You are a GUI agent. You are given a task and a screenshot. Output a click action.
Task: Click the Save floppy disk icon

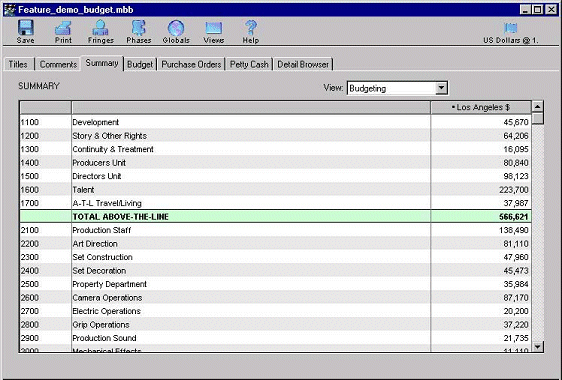pos(25,28)
